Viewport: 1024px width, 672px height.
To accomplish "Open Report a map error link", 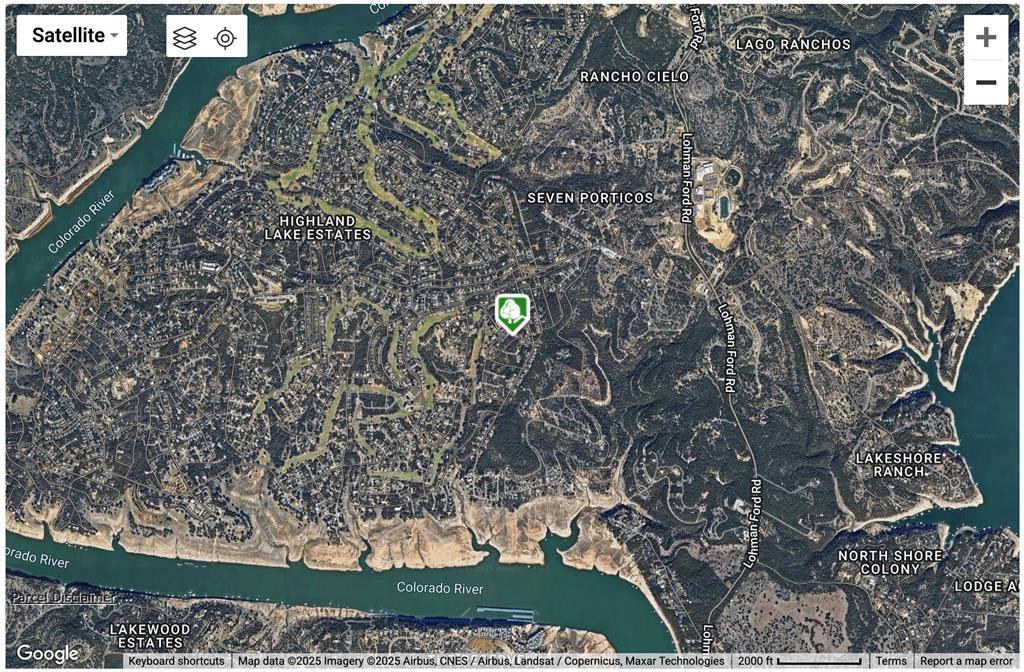I will click(x=966, y=661).
